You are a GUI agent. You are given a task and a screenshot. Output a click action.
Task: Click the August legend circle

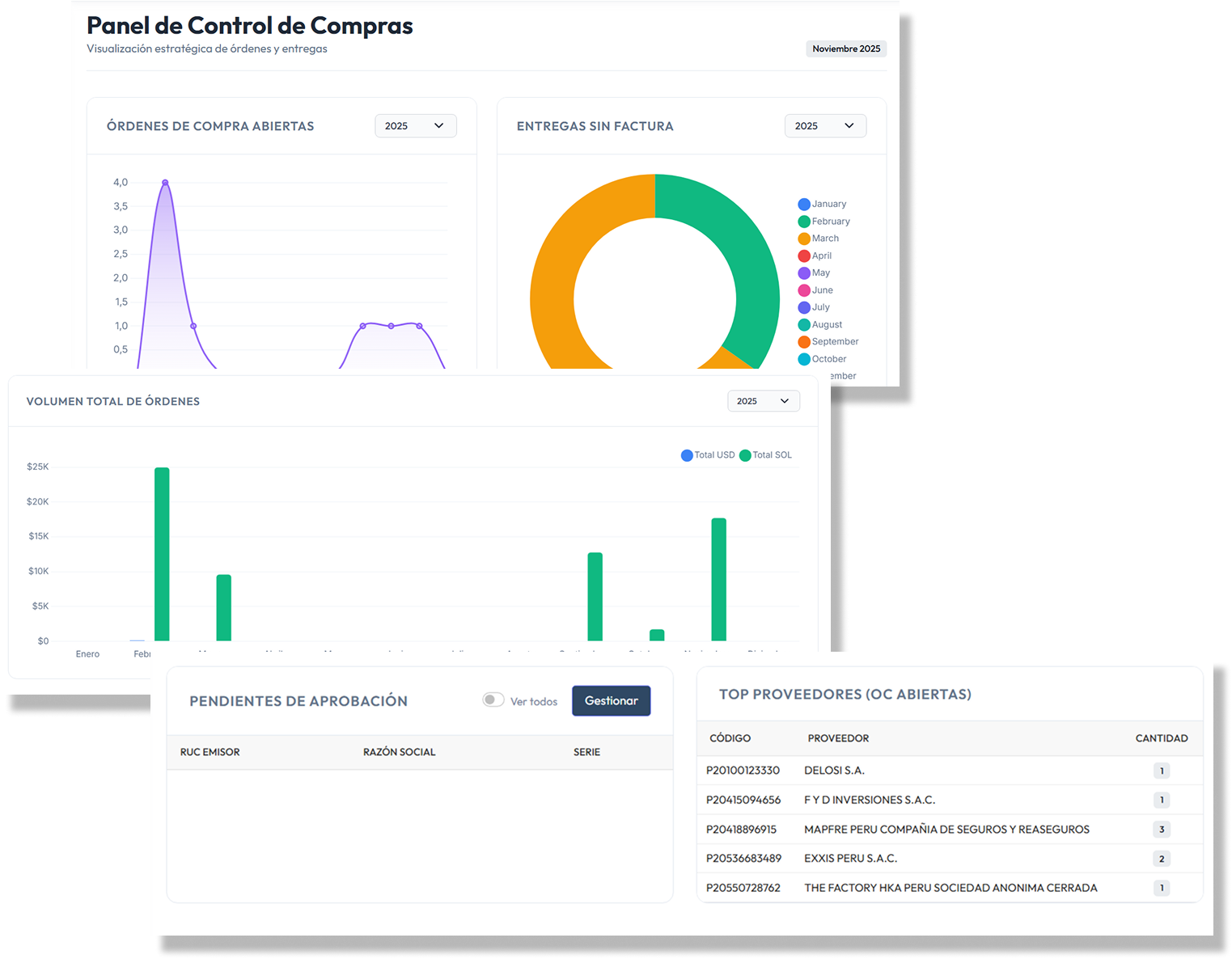pos(804,325)
